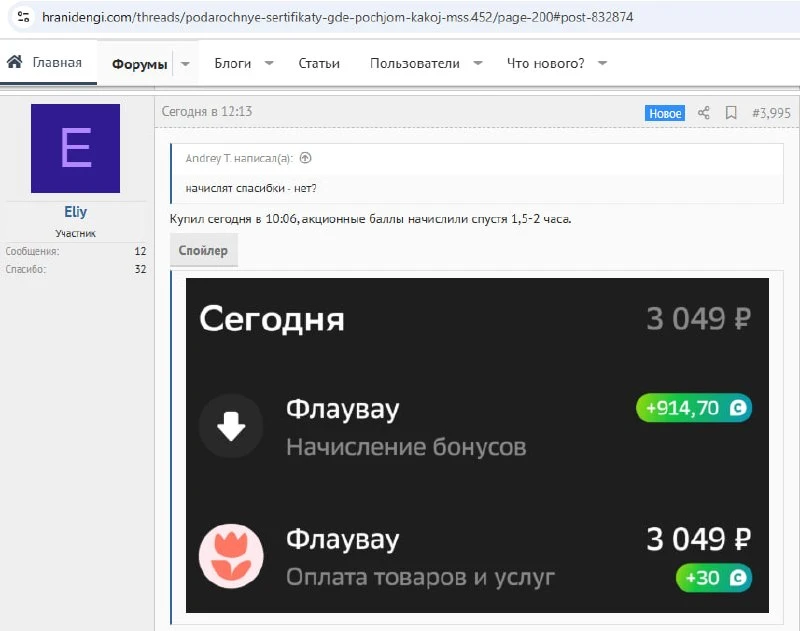Expand the Форумы dropdown arrow

(185, 64)
